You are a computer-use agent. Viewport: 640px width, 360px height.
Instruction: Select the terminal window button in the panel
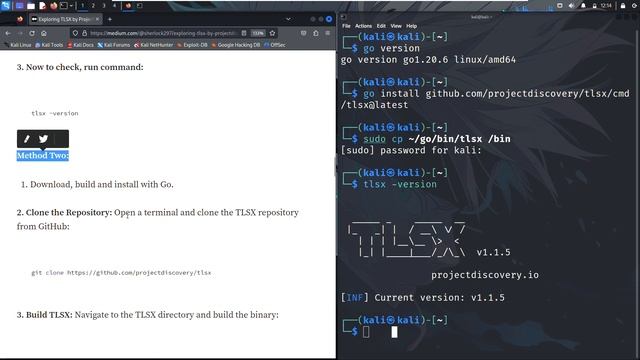click(140, 6)
